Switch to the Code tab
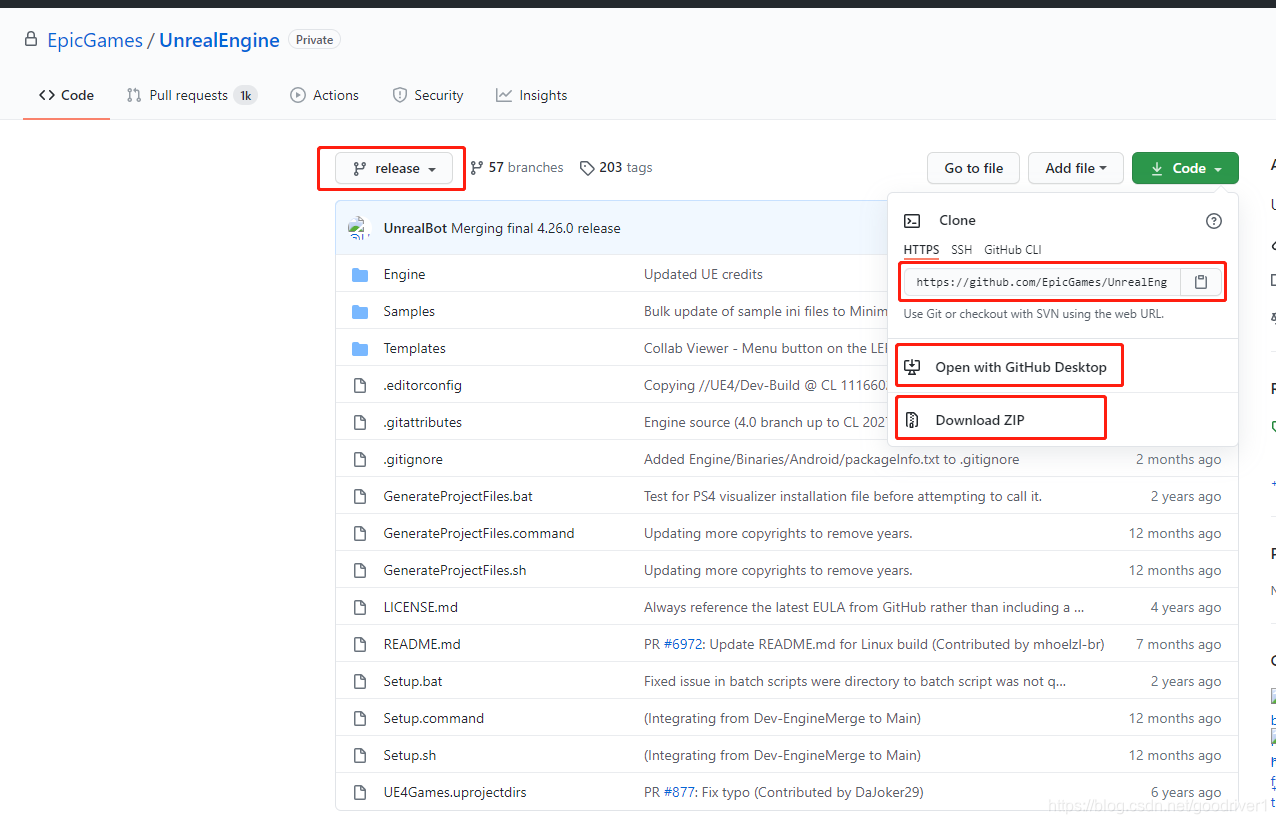 [x=66, y=95]
